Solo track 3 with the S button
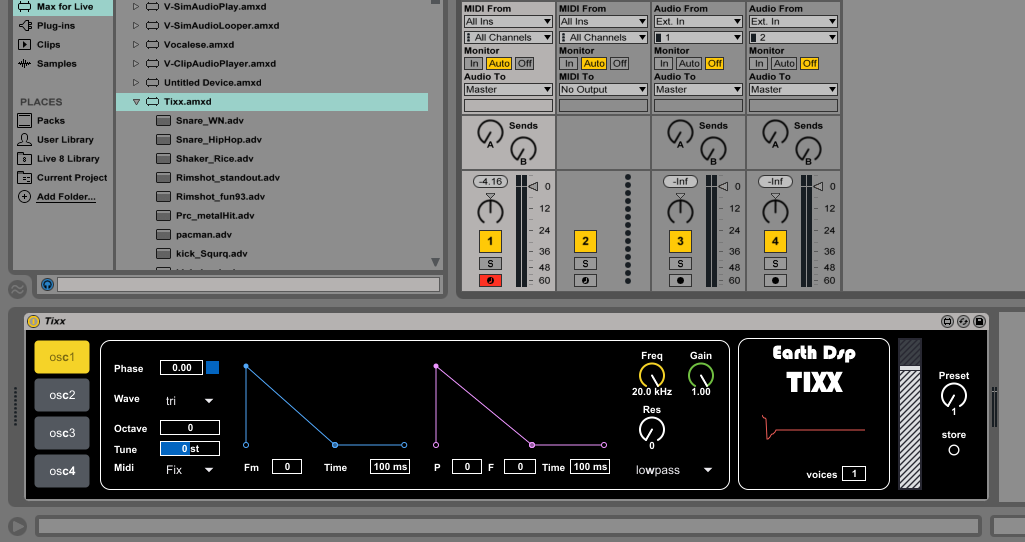This screenshot has width=1025, height=542. pos(680,264)
